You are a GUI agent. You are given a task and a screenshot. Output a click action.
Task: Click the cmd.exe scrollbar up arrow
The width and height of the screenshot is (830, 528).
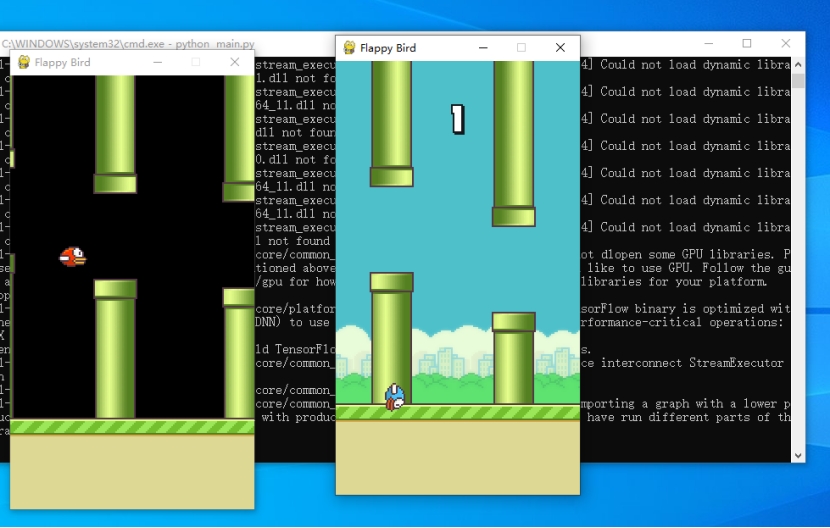[798, 65]
